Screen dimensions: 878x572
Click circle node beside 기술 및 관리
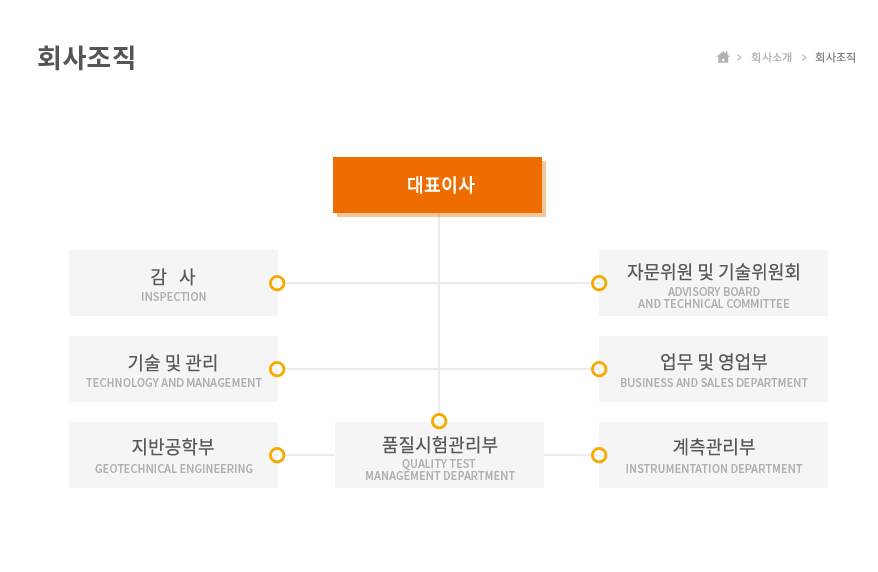277,369
